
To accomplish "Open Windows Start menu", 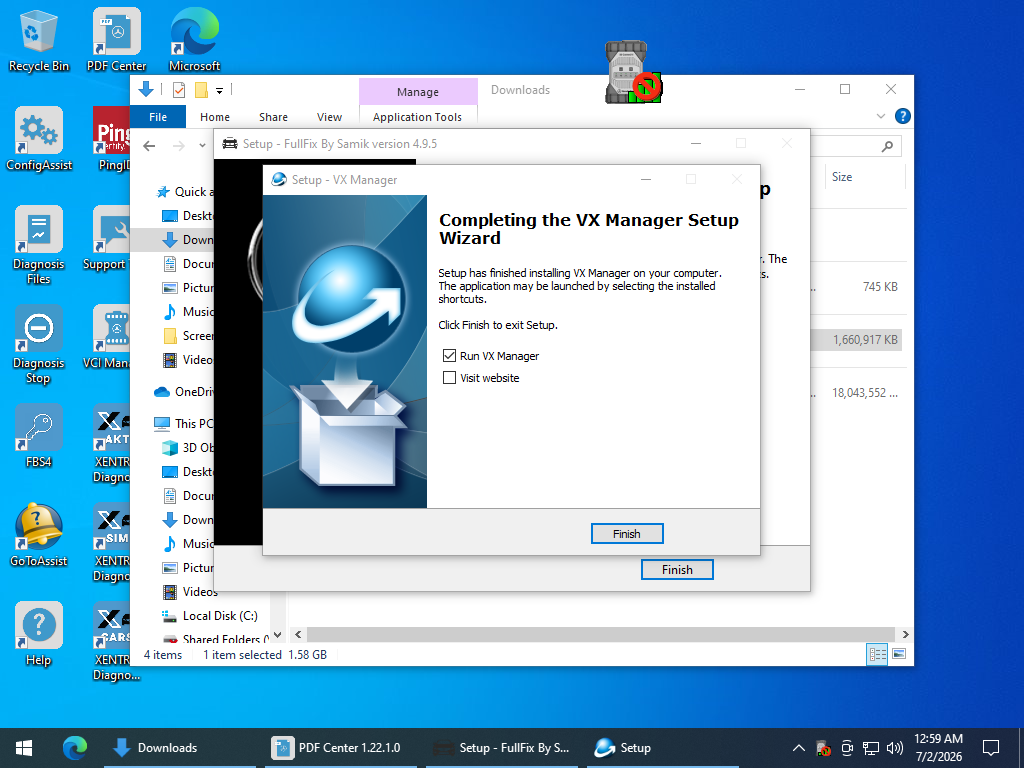I will point(24,748).
